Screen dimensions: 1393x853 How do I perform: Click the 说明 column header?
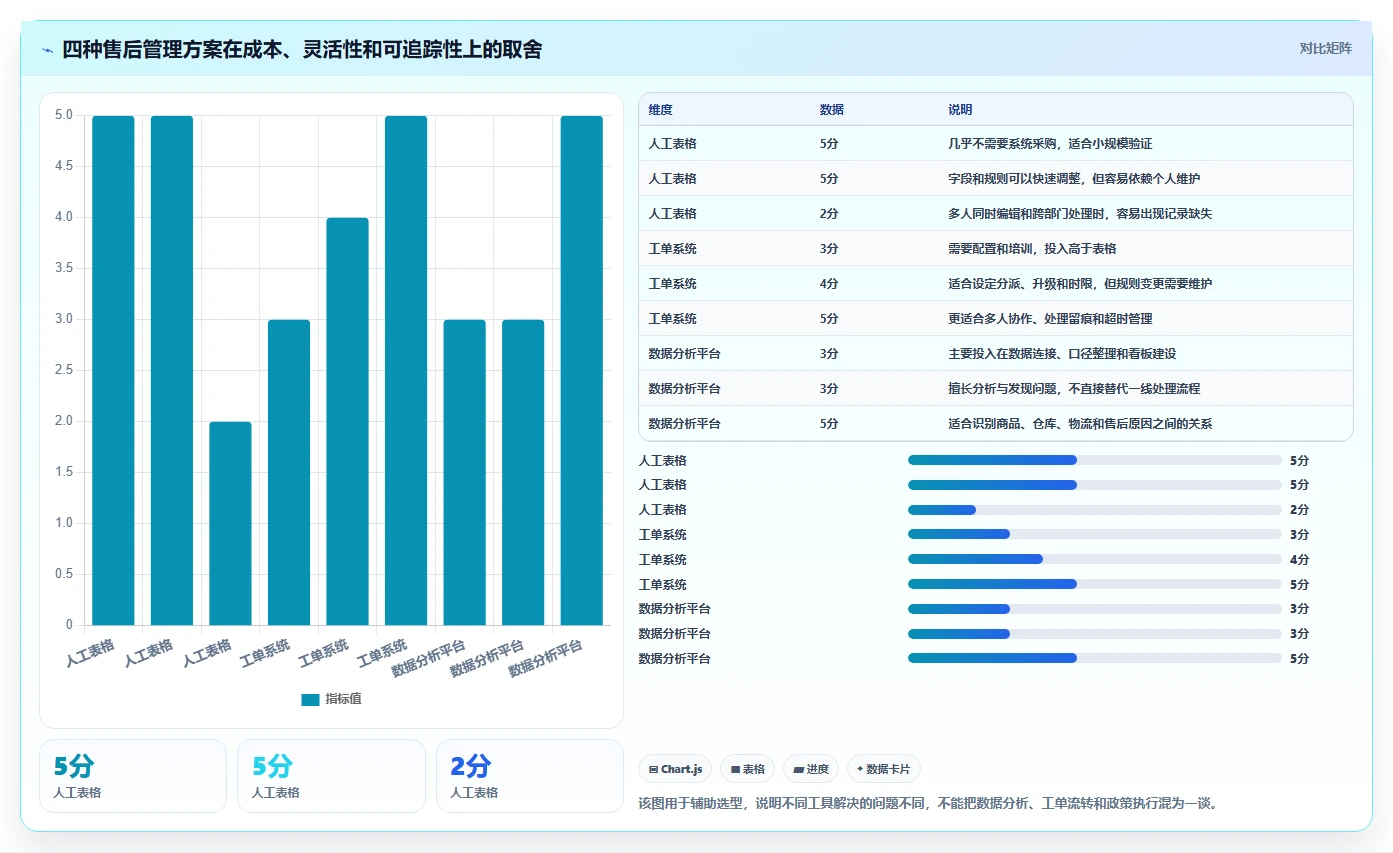coord(960,110)
